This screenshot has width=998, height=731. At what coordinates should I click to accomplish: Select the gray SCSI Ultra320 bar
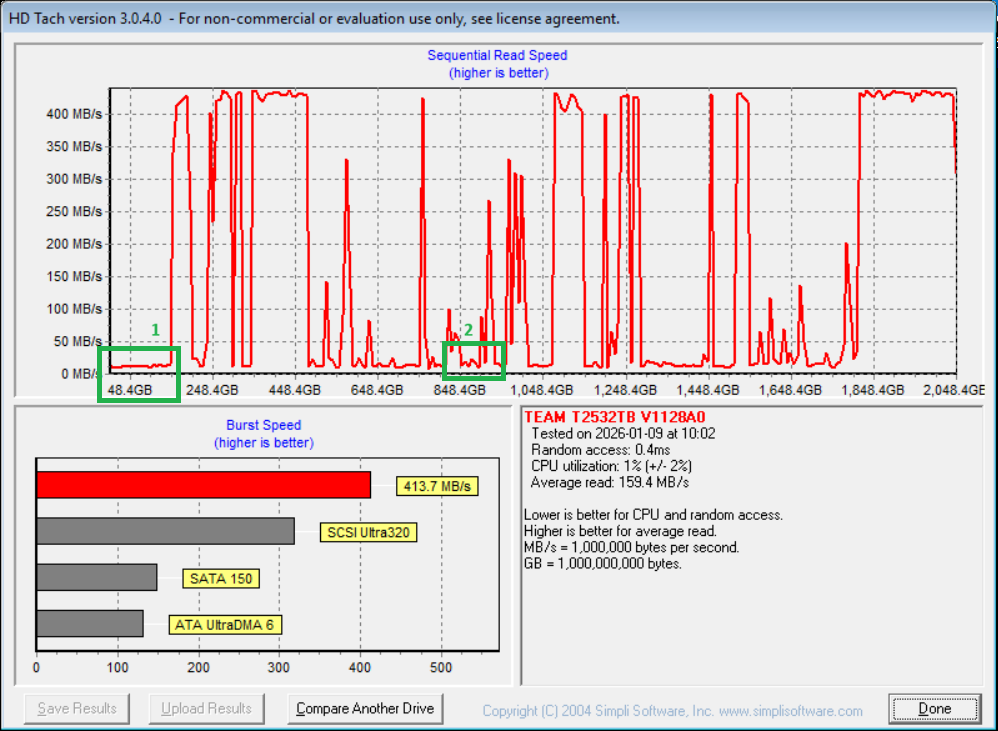point(165,531)
